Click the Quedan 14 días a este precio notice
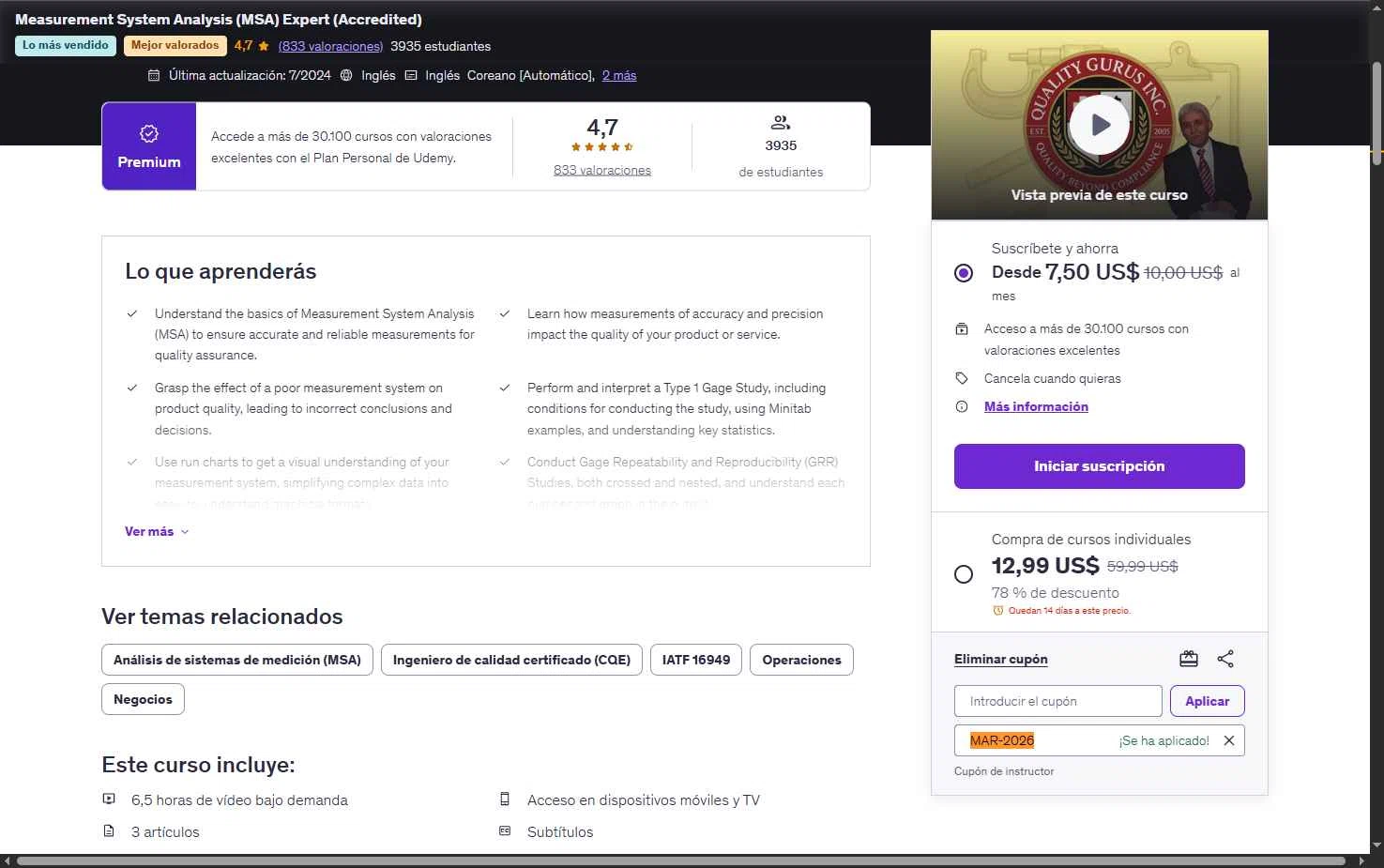Viewport: 1384px width, 868px height. tap(1069, 610)
